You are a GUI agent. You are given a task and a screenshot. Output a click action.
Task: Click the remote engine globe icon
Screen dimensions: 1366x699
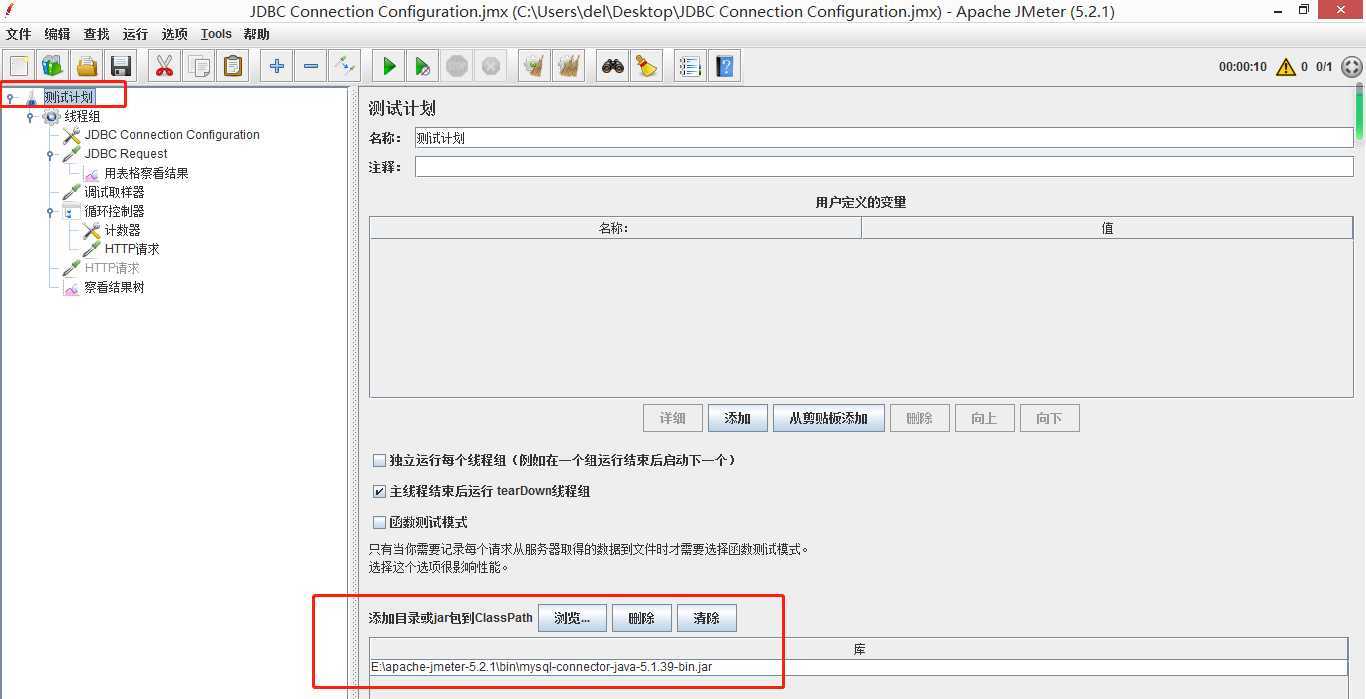pos(1352,67)
